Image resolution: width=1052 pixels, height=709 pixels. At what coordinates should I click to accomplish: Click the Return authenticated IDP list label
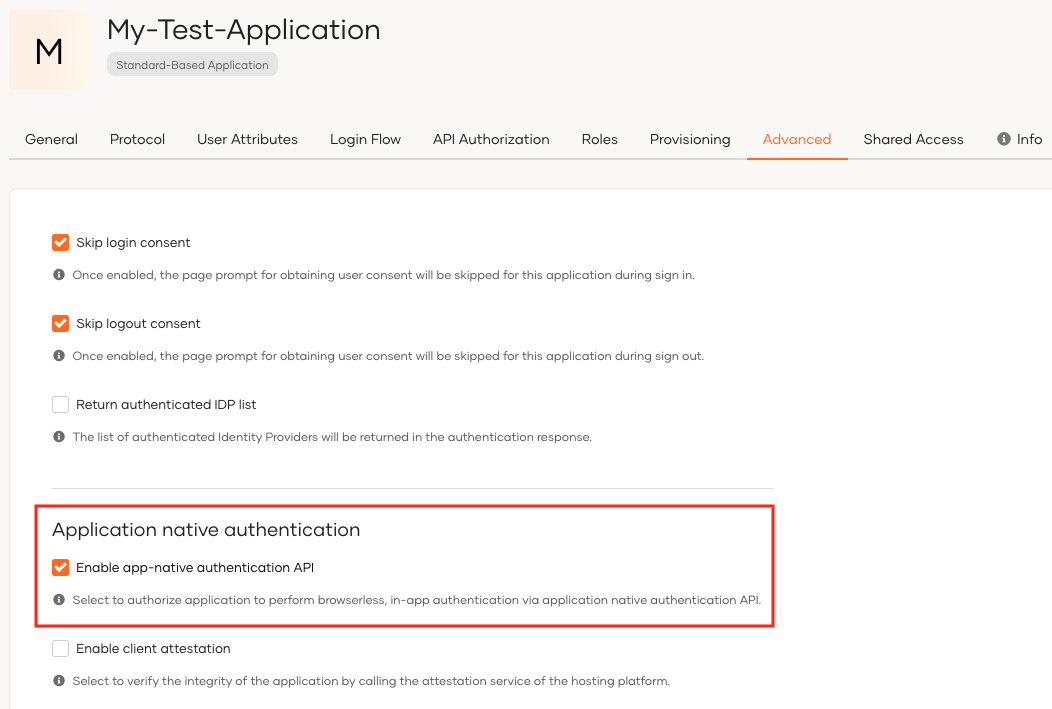pos(166,404)
